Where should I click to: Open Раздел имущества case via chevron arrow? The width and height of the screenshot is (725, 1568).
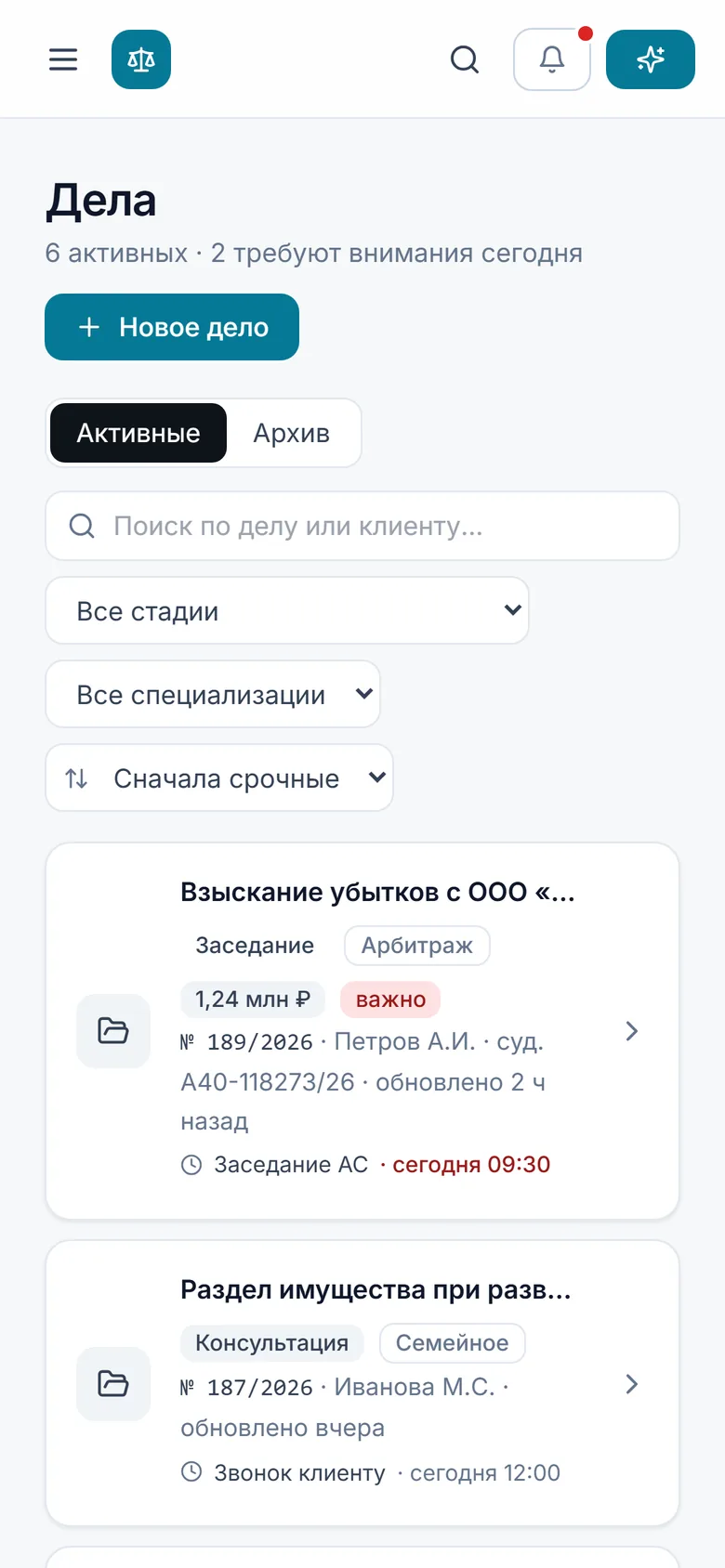(632, 1384)
